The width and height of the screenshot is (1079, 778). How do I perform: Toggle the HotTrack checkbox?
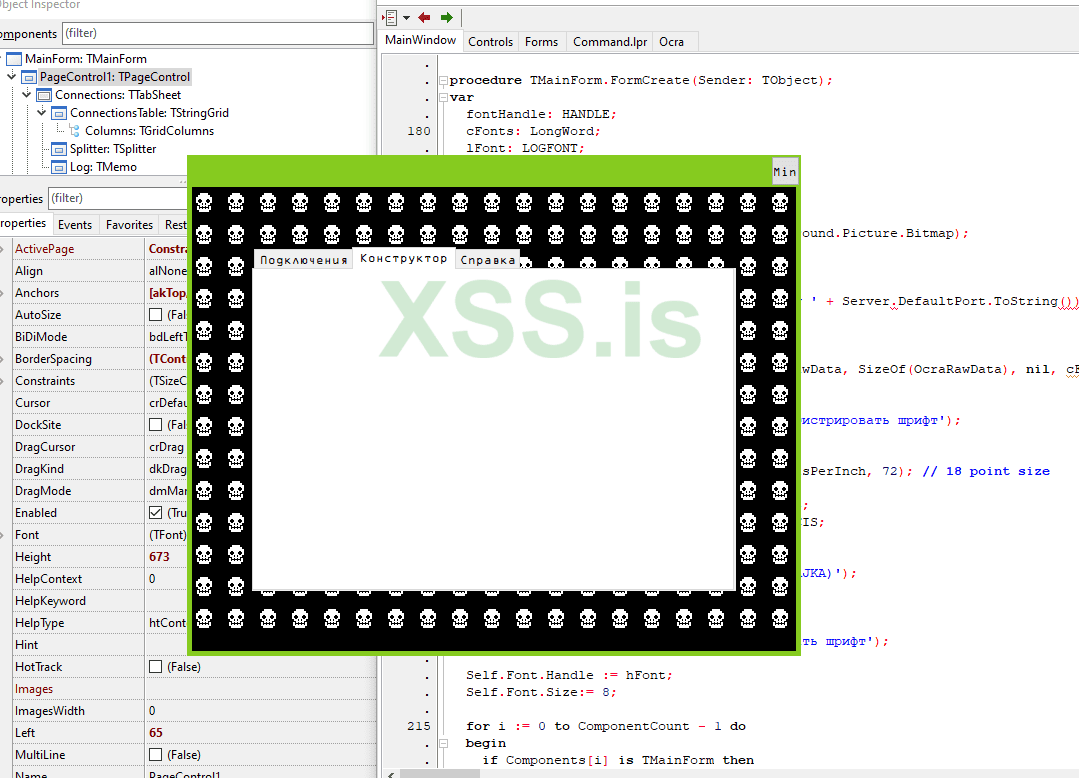click(x=156, y=667)
